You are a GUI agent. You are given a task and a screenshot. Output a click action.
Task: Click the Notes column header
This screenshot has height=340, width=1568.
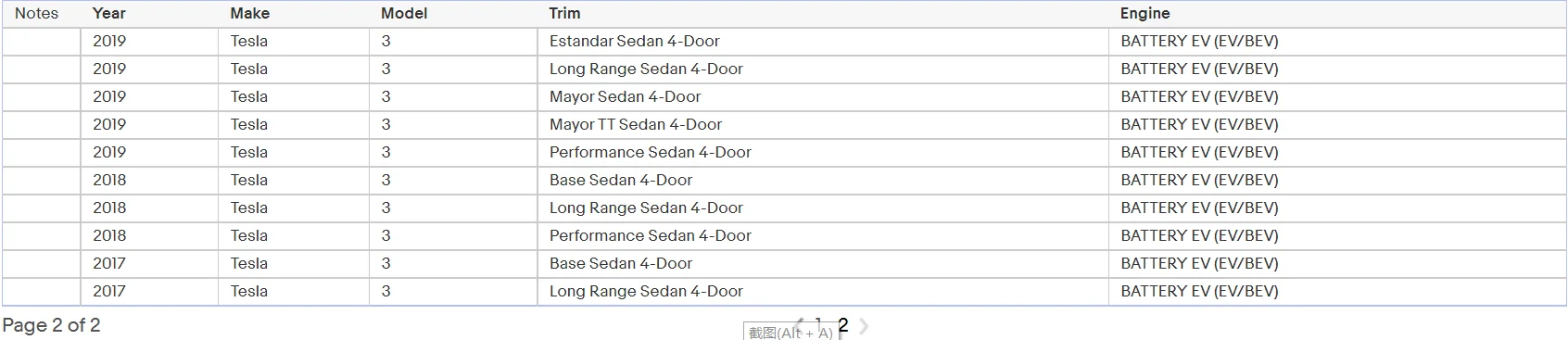pyautogui.click(x=36, y=13)
